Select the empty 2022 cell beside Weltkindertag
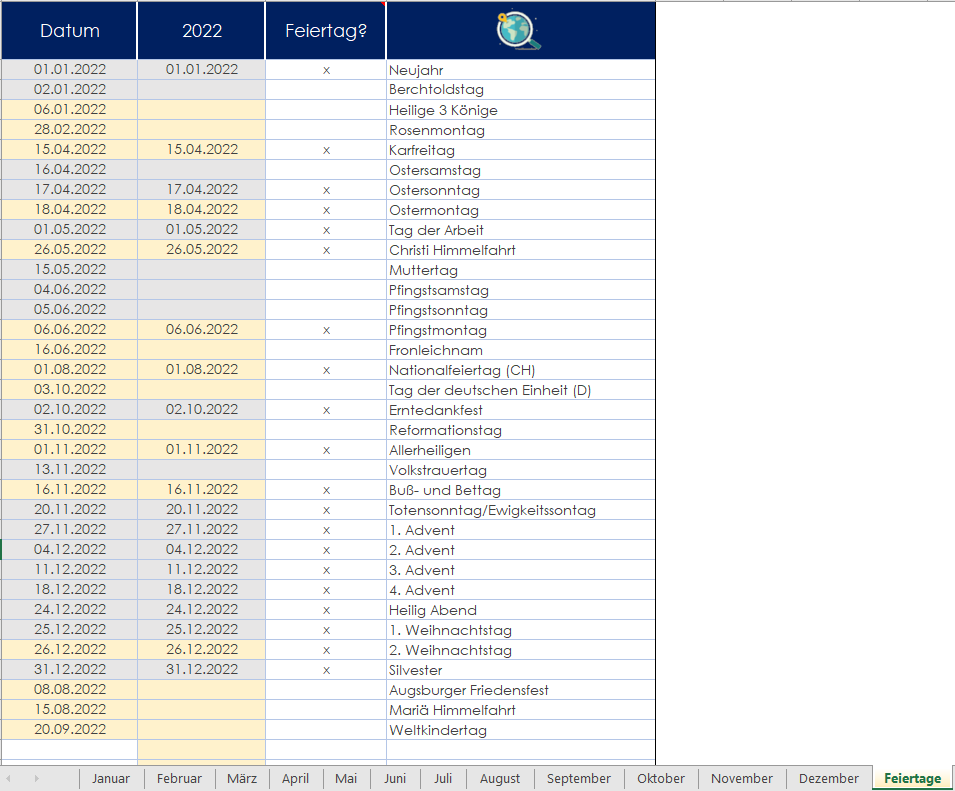955x791 pixels. click(x=202, y=730)
